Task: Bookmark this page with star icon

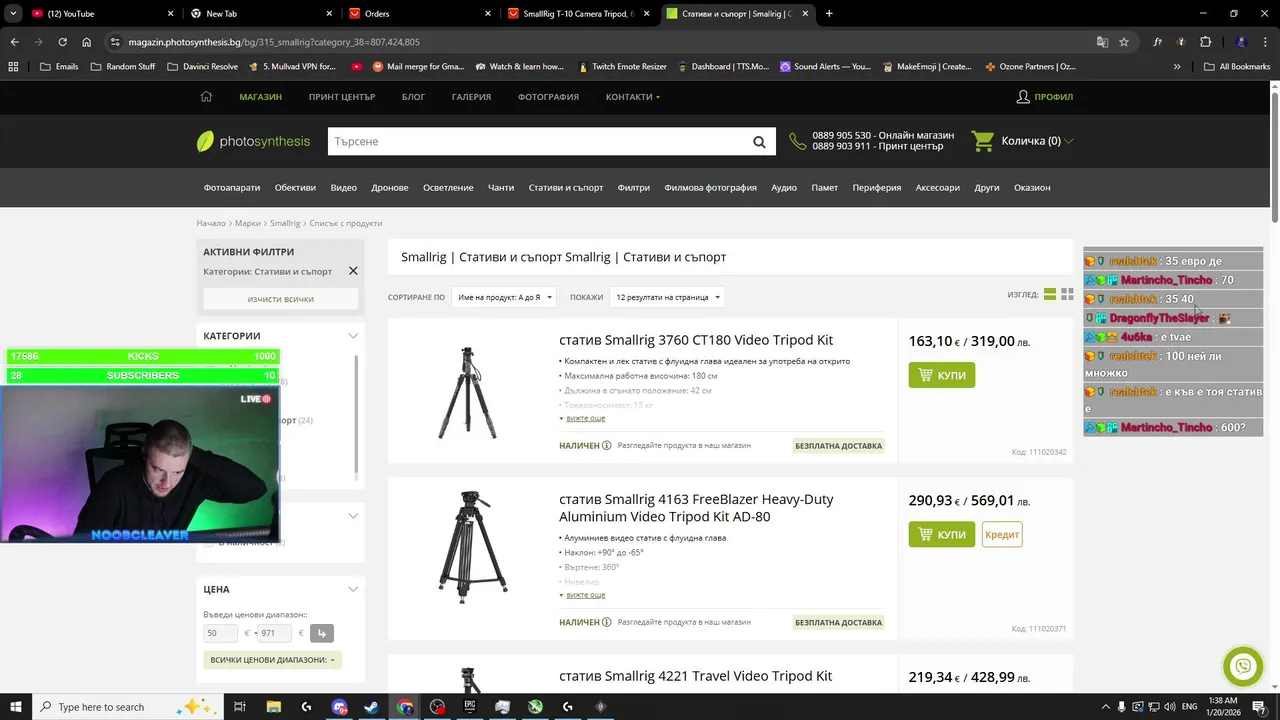Action: pos(1124,42)
